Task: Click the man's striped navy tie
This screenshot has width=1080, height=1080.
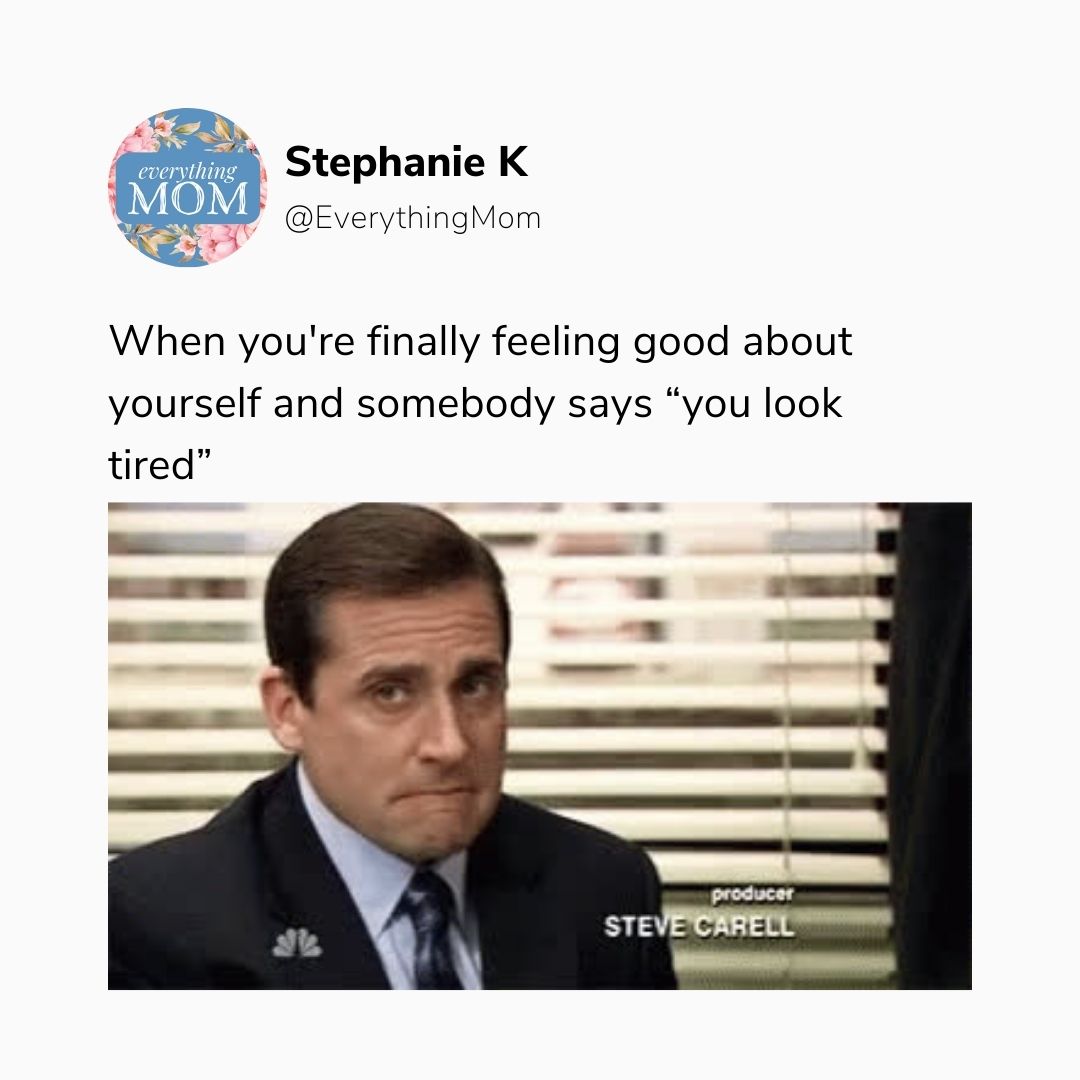Action: (430, 931)
